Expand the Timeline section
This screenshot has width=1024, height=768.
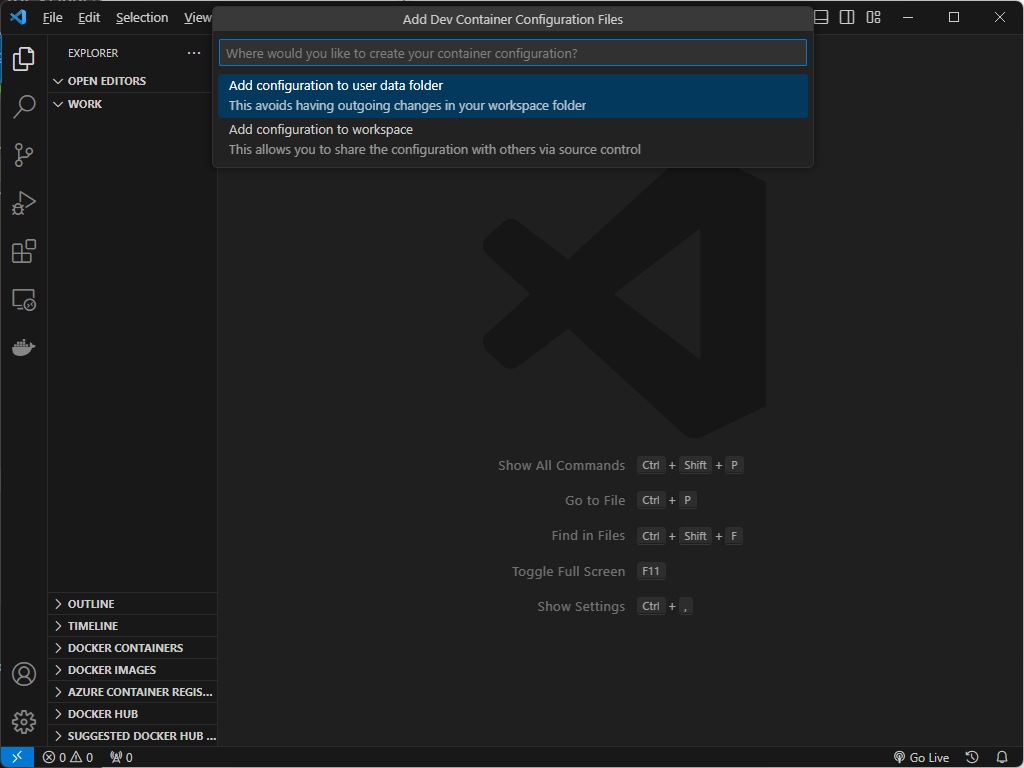click(132, 626)
